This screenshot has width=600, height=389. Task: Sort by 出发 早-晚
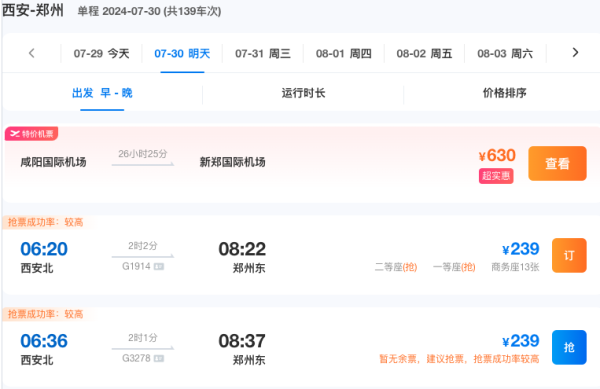coord(102,93)
